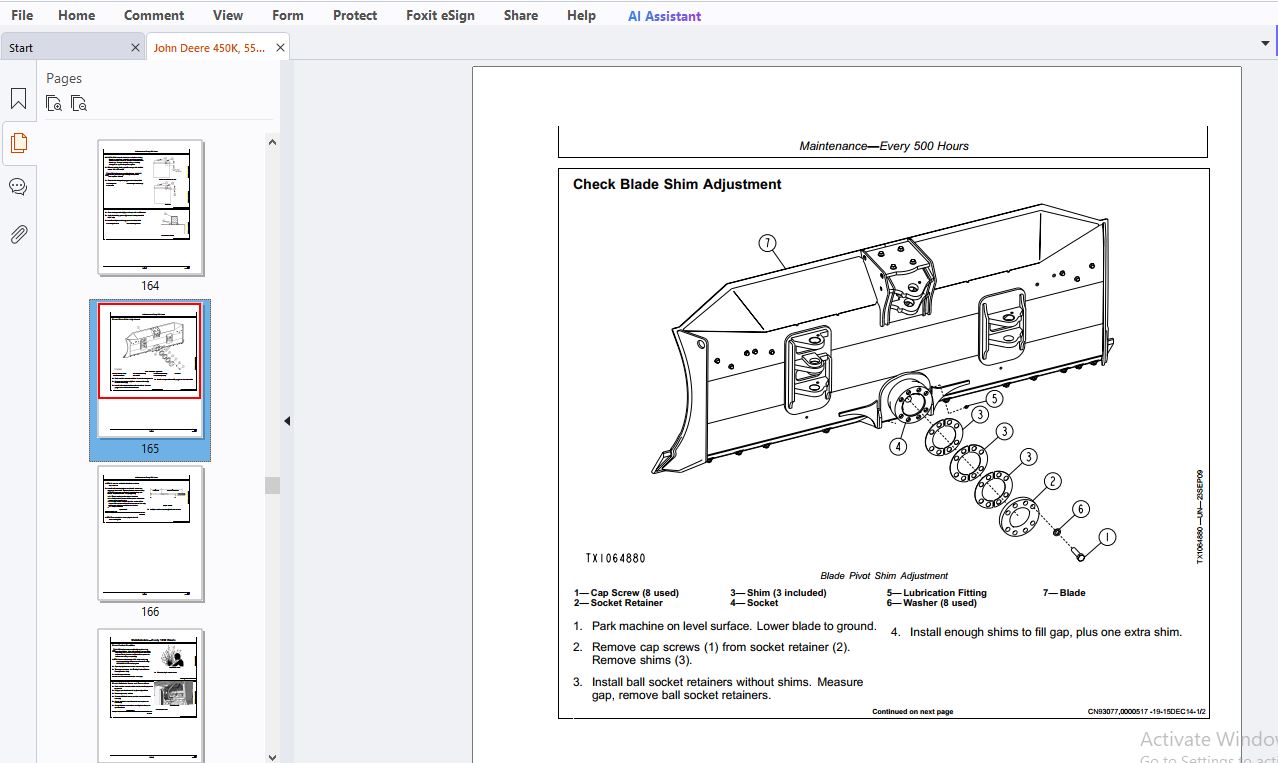Select page 166 thumbnail

coord(151,534)
